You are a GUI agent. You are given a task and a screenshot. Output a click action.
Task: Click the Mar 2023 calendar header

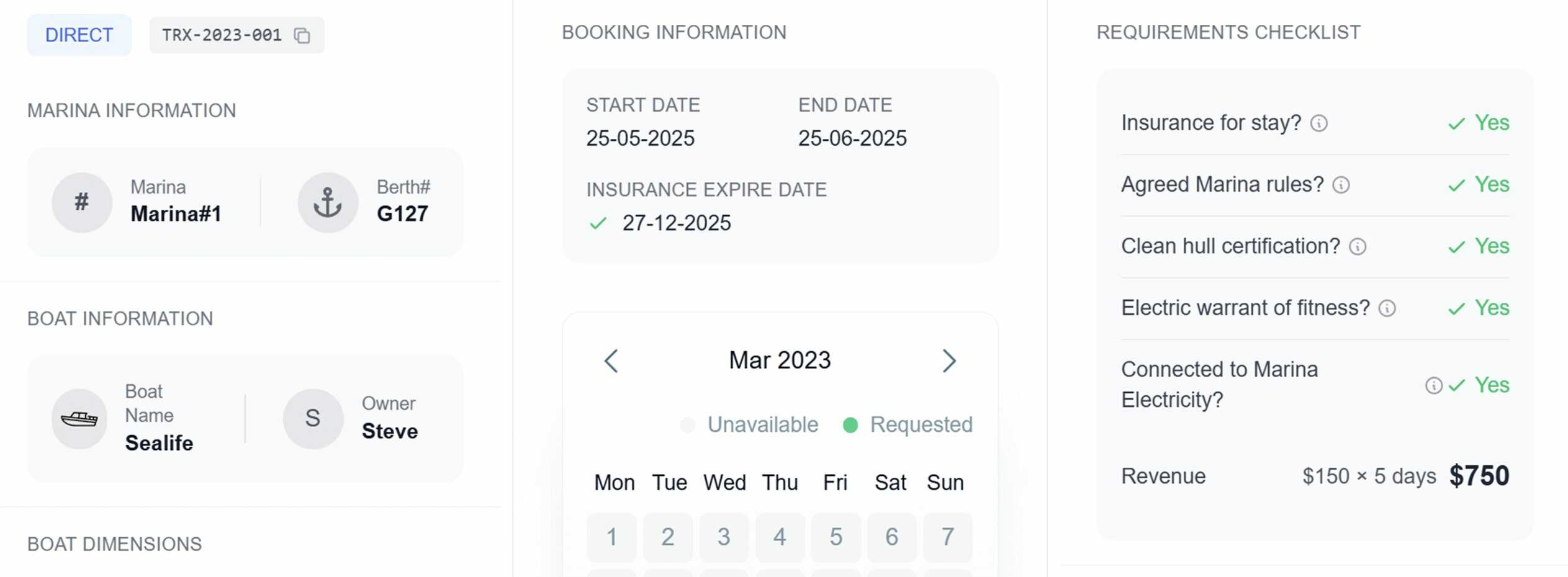[780, 360]
